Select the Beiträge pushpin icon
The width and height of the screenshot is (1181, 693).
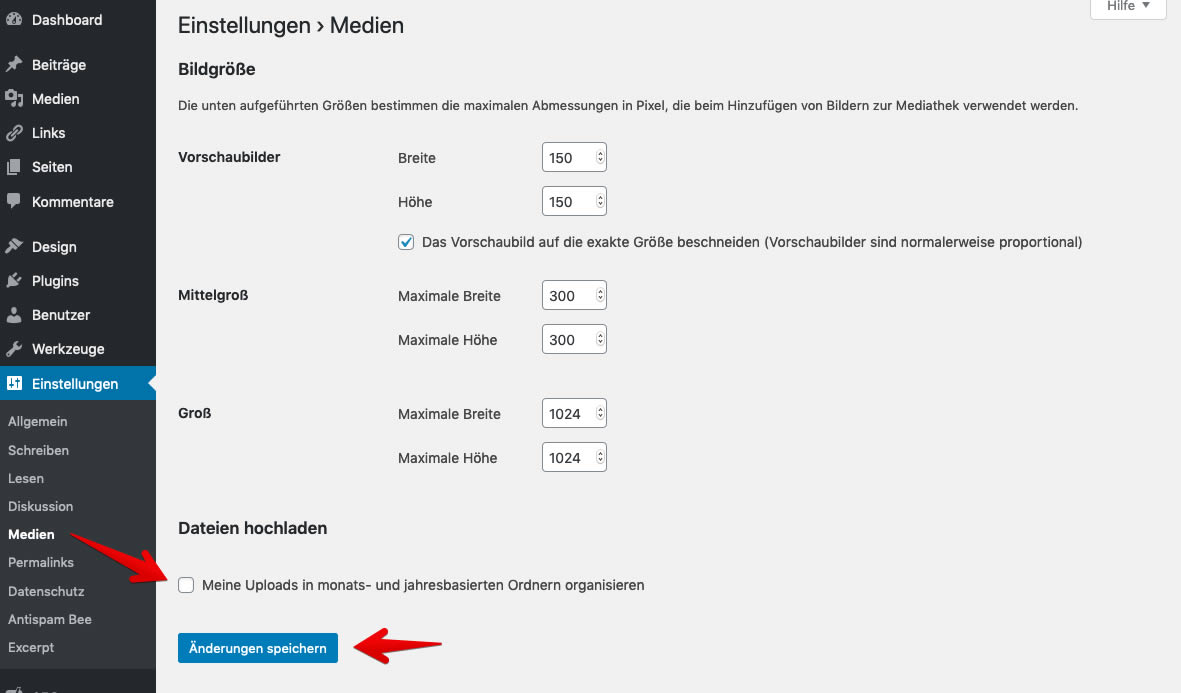[x=15, y=64]
